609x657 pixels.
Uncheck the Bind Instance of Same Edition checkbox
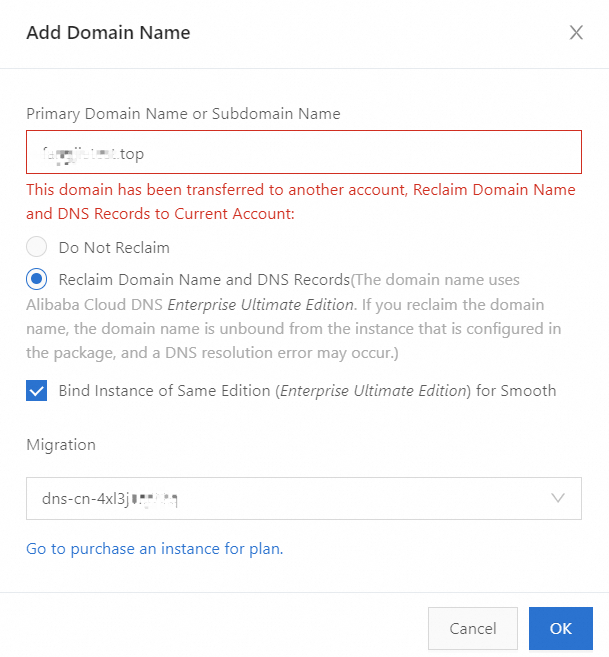(x=37, y=391)
